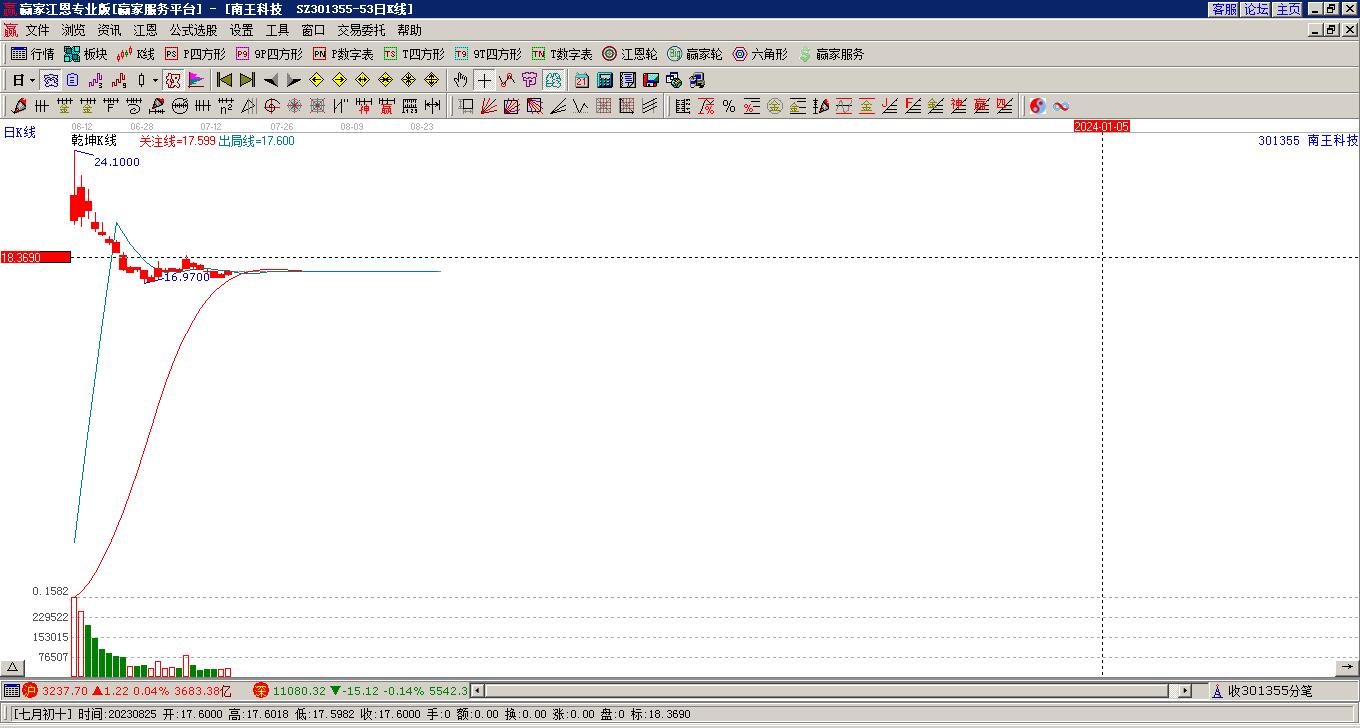The image size is (1360, 728).
Task: Expand the 日 period dropdown arrow
Action: pos(33,80)
